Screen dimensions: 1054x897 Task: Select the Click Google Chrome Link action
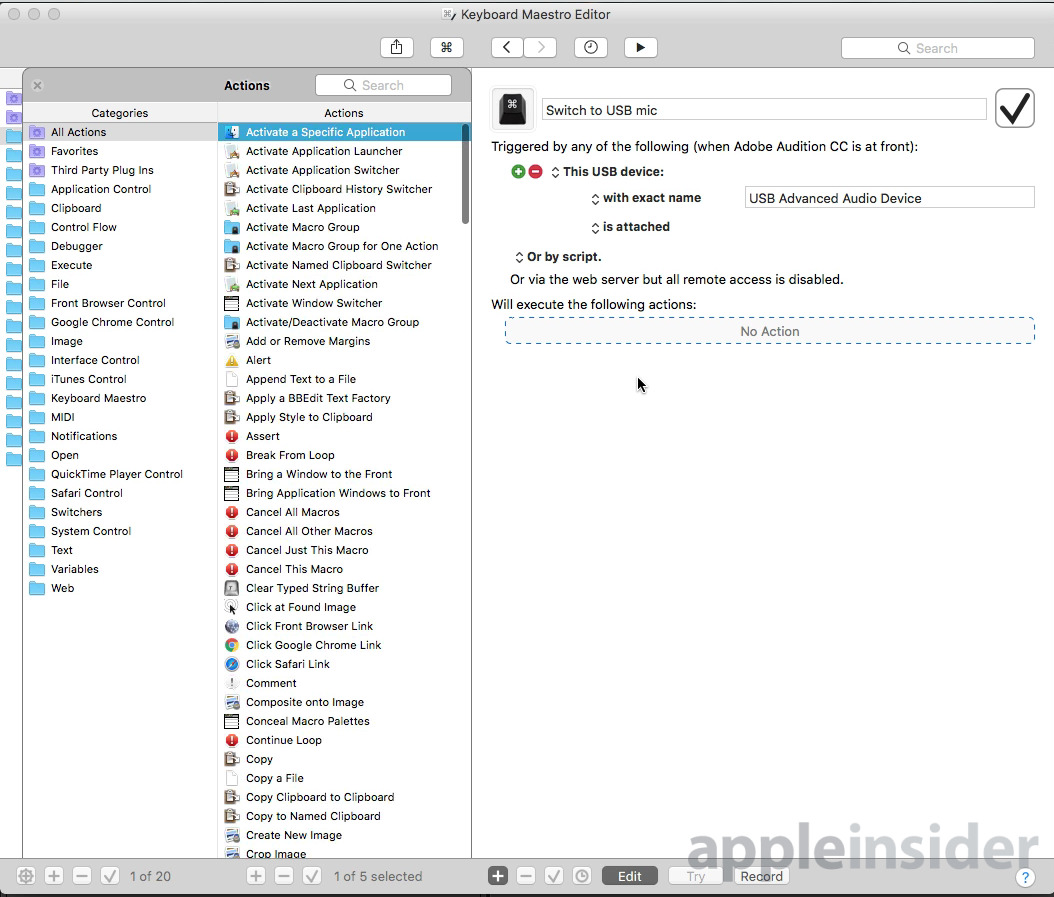point(340,645)
